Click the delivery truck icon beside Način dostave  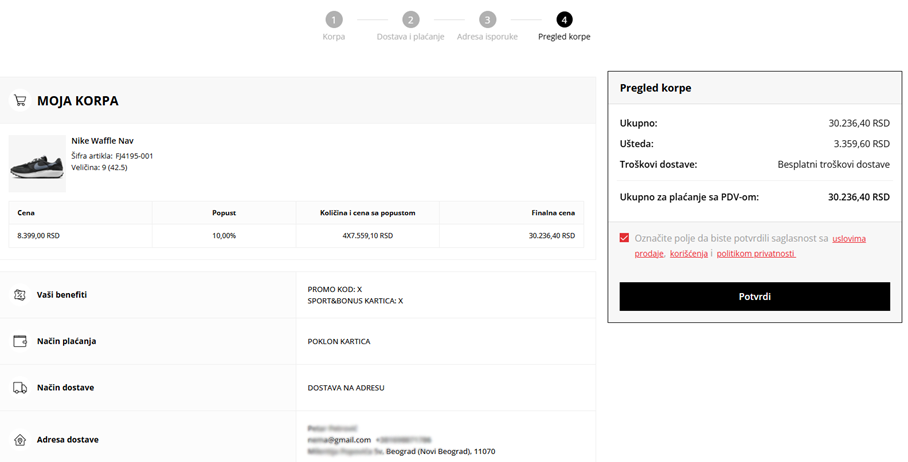click(x=19, y=387)
